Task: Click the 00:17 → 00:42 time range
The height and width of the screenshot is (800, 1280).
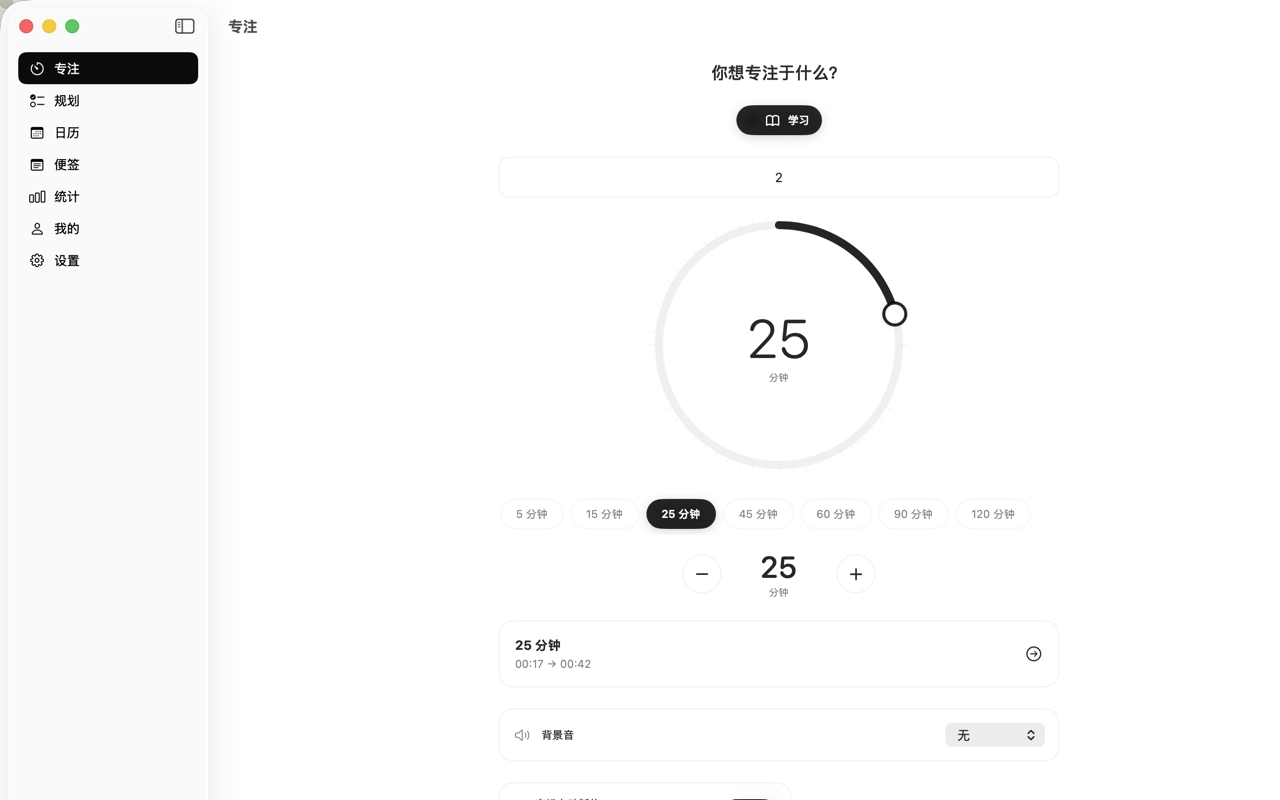Action: coord(553,664)
